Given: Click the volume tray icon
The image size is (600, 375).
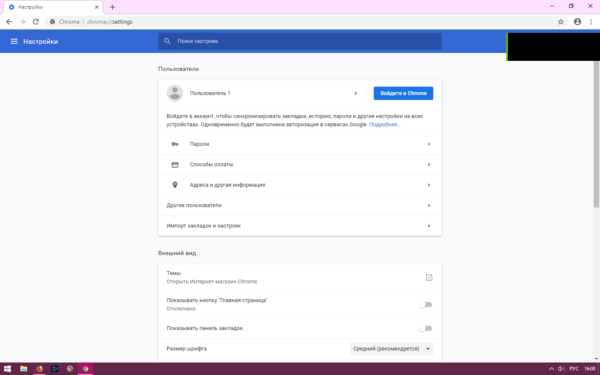Looking at the screenshot, I should coord(561,369).
